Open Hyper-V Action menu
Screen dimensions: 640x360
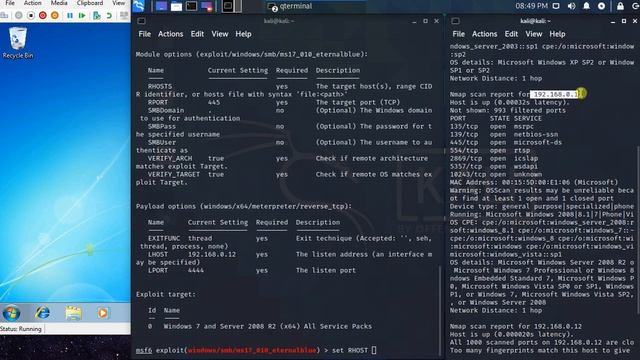pos(33,3)
